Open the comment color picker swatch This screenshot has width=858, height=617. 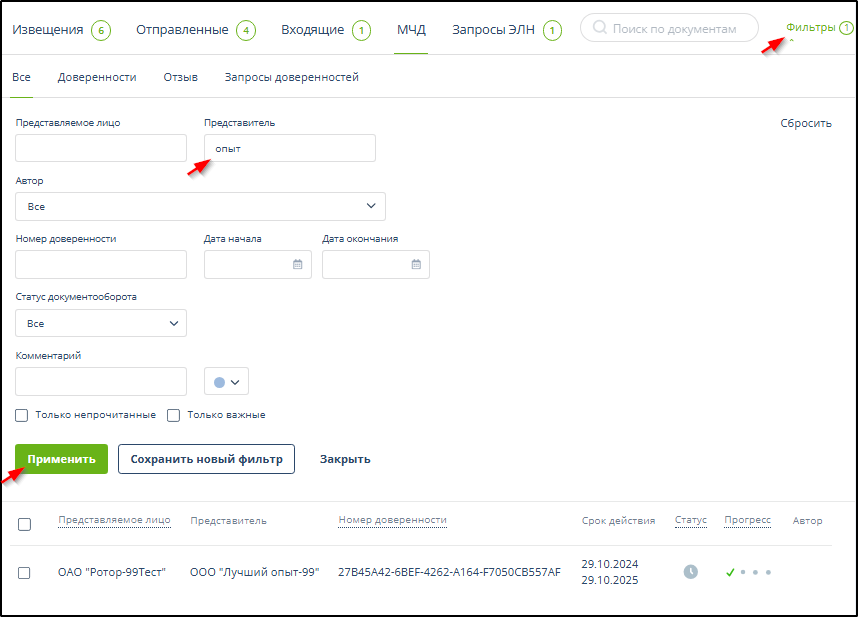(x=226, y=382)
